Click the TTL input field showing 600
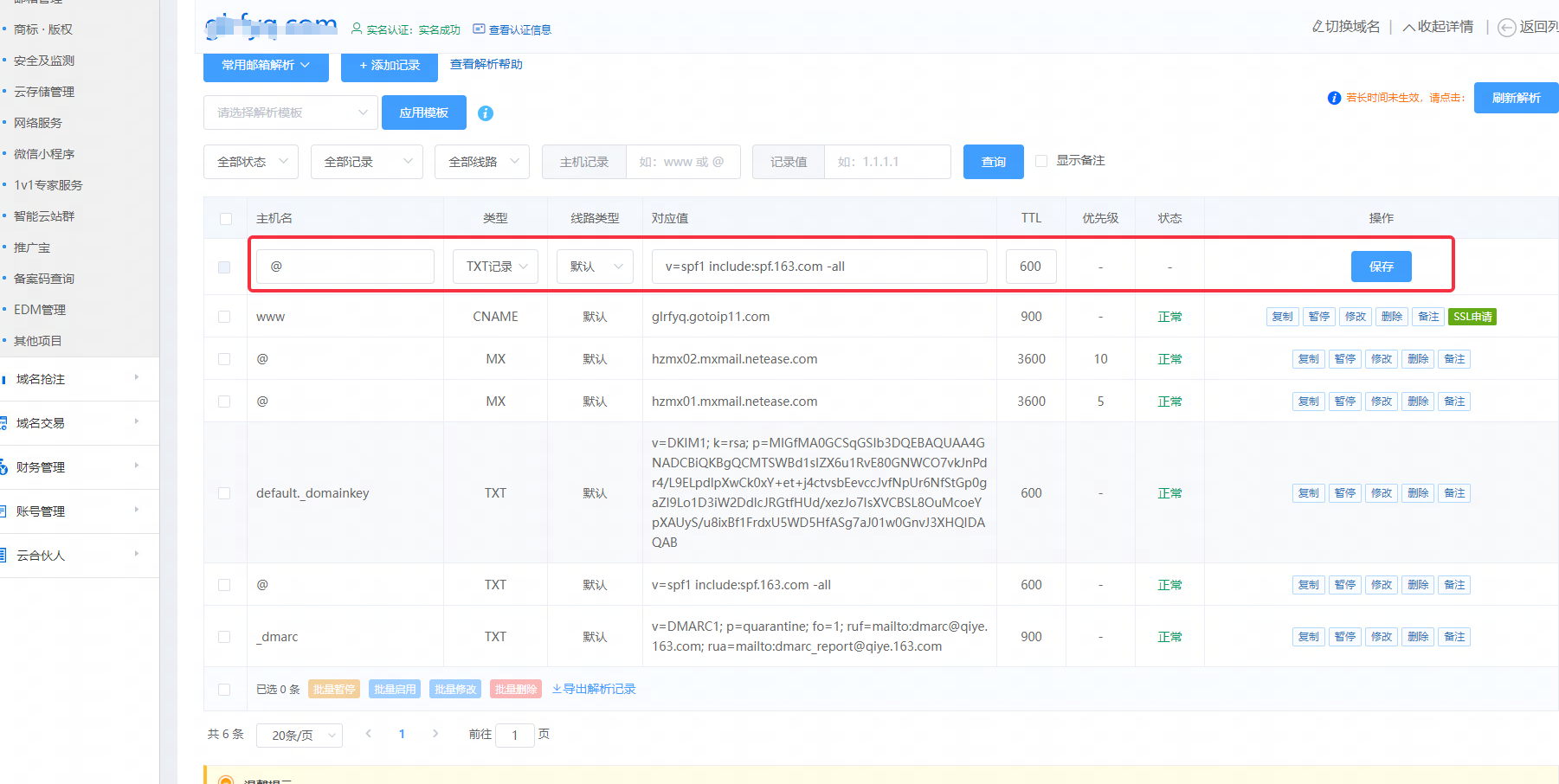 click(x=1031, y=267)
